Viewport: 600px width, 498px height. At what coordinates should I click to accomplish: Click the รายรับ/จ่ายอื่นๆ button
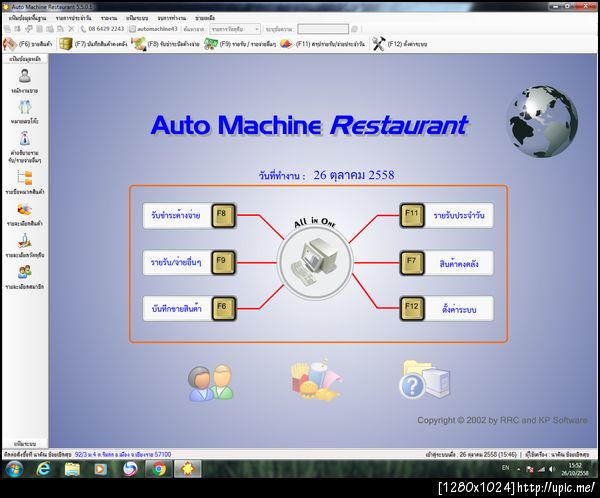[177, 263]
